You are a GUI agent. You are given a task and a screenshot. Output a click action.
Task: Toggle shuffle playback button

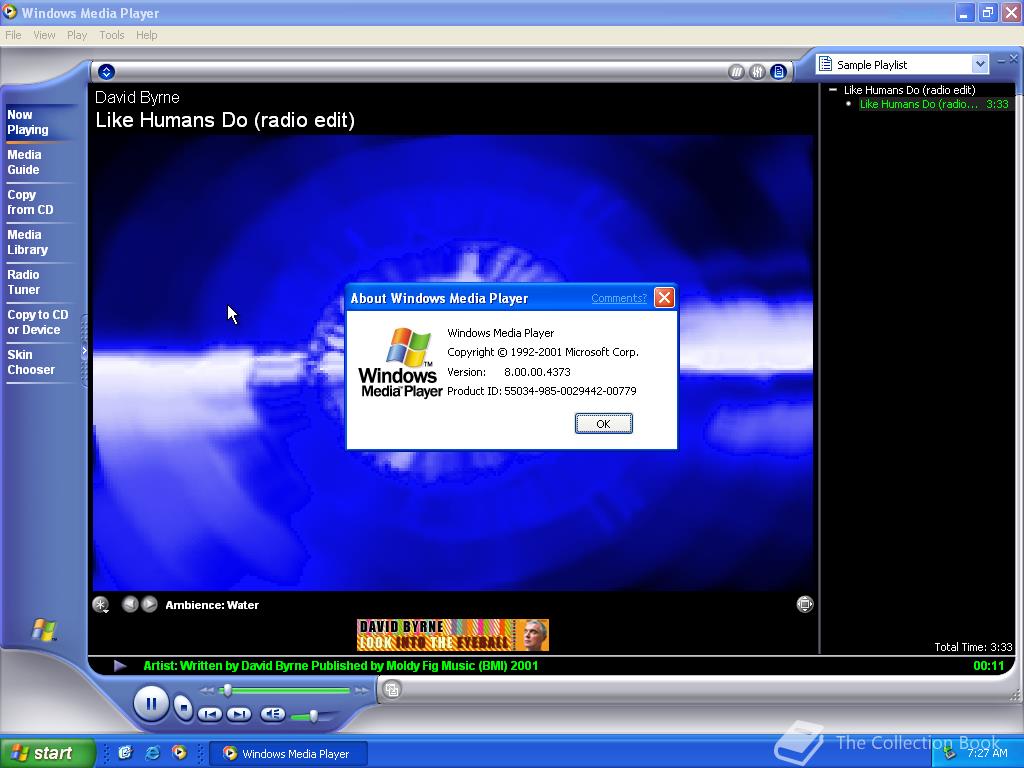(x=736, y=72)
